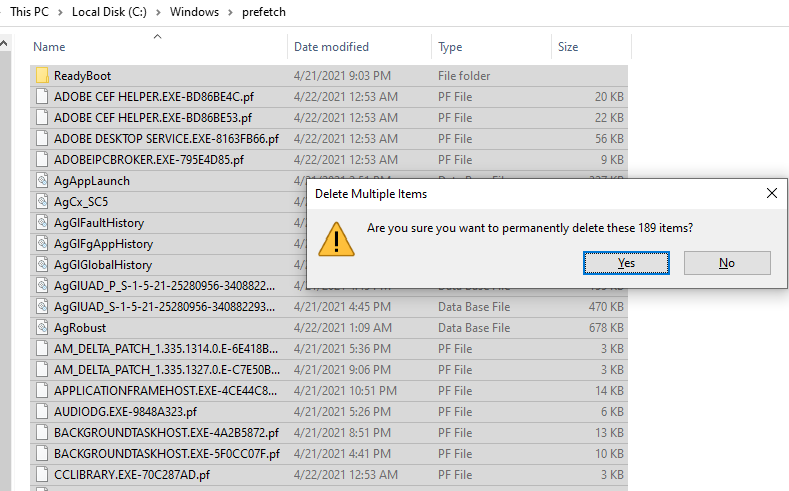Click icon of AgGlUAD_P_S-1-5-21 file
The width and height of the screenshot is (789, 491).
tap(42, 286)
